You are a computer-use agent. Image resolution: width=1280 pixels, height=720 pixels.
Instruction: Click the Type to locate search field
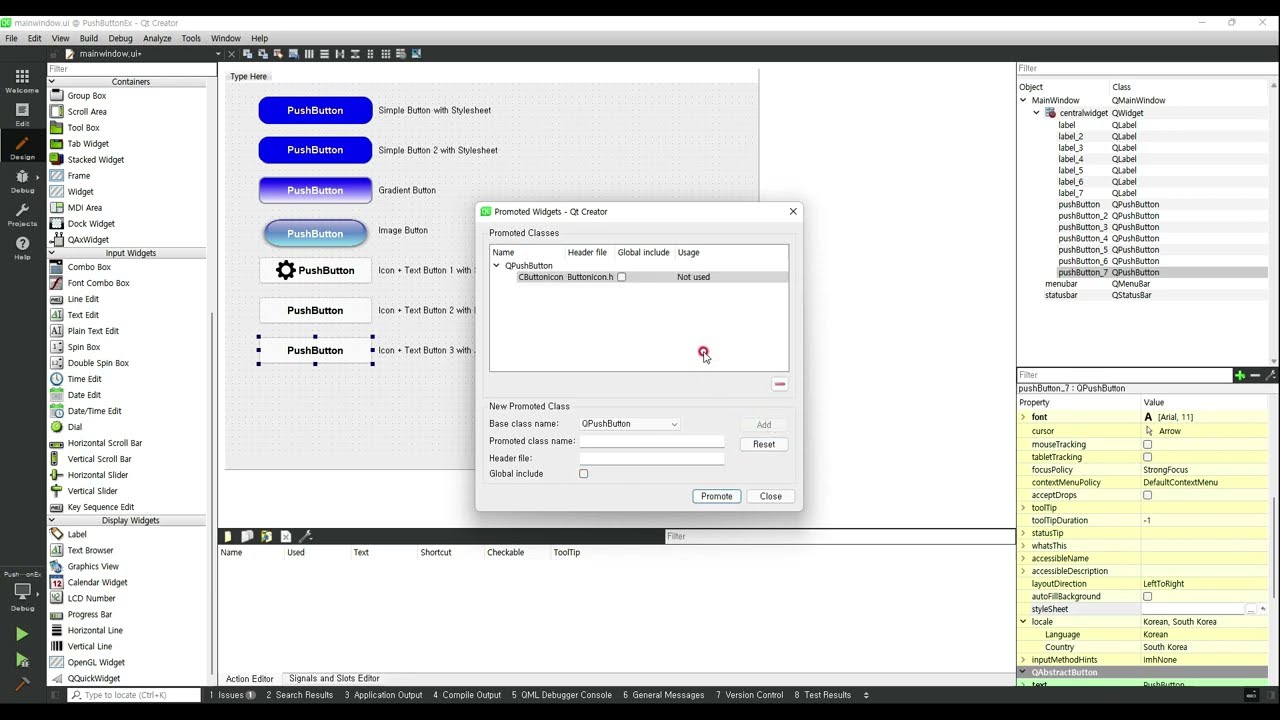click(x=136, y=695)
